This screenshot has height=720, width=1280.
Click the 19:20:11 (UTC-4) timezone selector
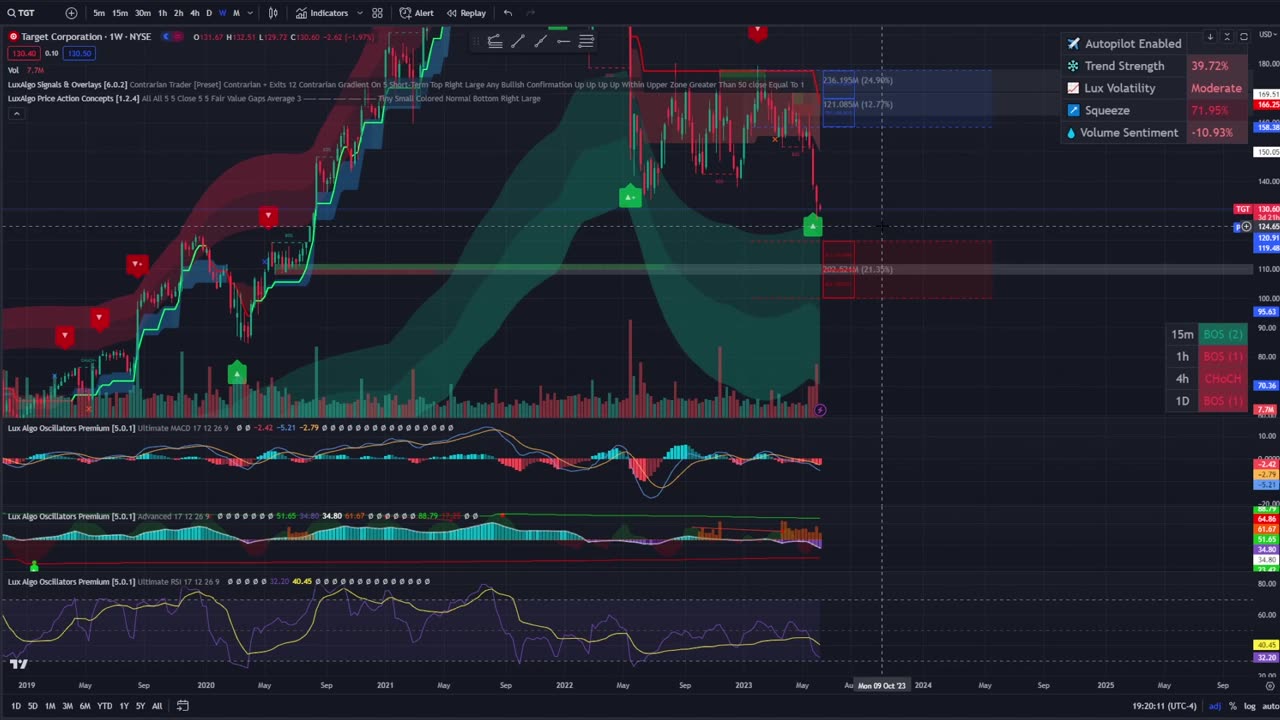[1164, 706]
